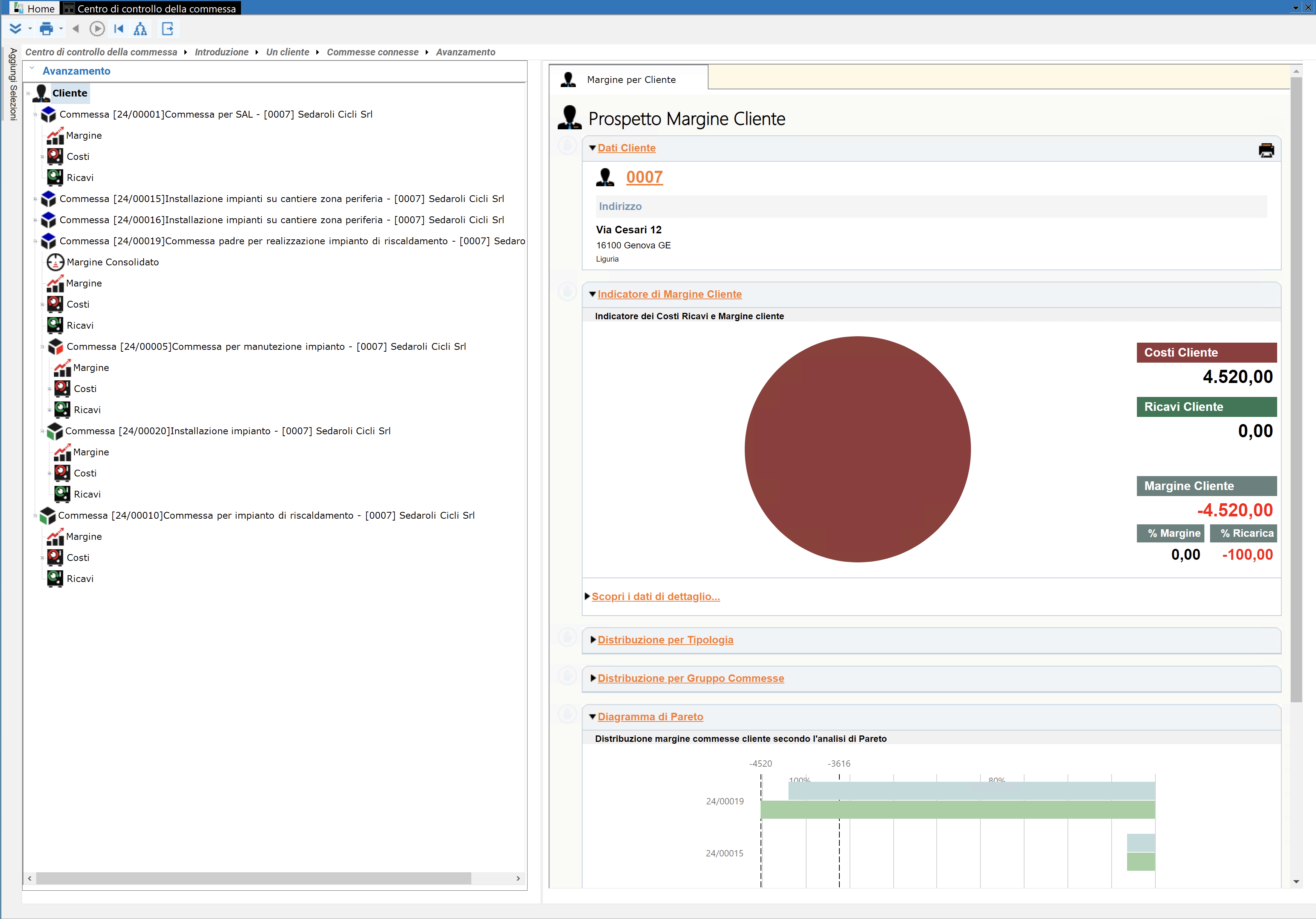Click person icon beside customer code 0007
The image size is (1316, 919).
tap(605, 177)
